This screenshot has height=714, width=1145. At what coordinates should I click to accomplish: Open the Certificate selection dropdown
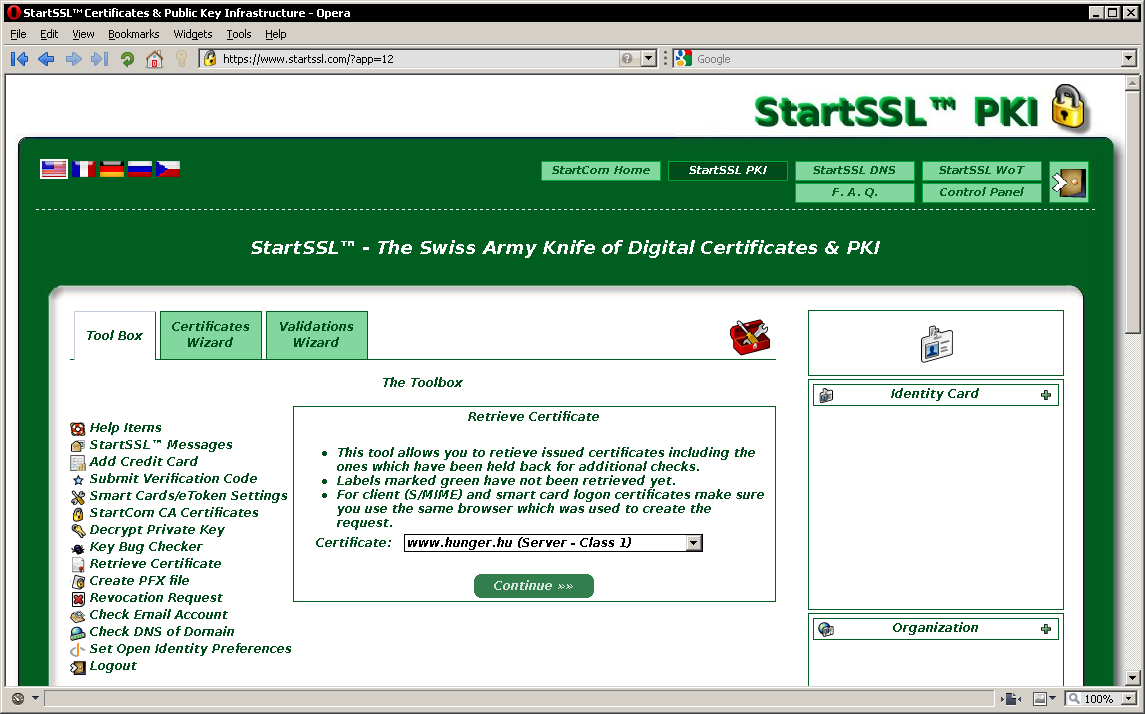tap(694, 543)
